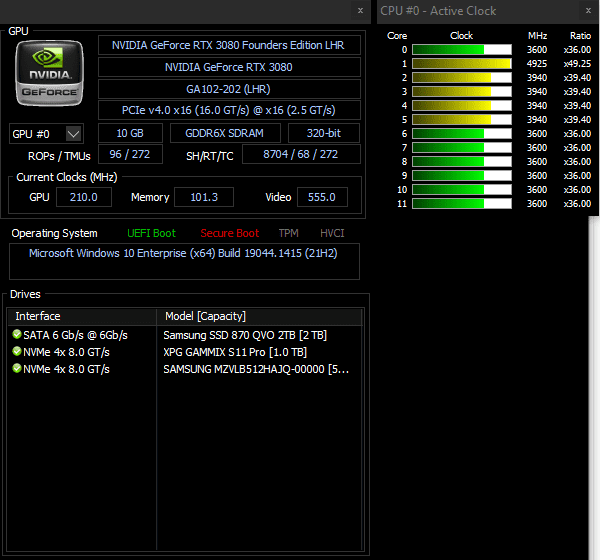This screenshot has height=560, width=600.
Task: Click the MHz column heading
Action: pyautogui.click(x=538, y=36)
